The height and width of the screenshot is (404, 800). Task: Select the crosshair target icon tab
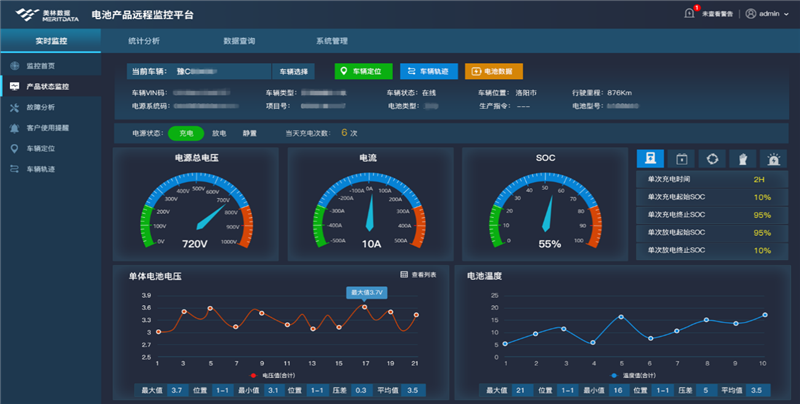tap(712, 158)
